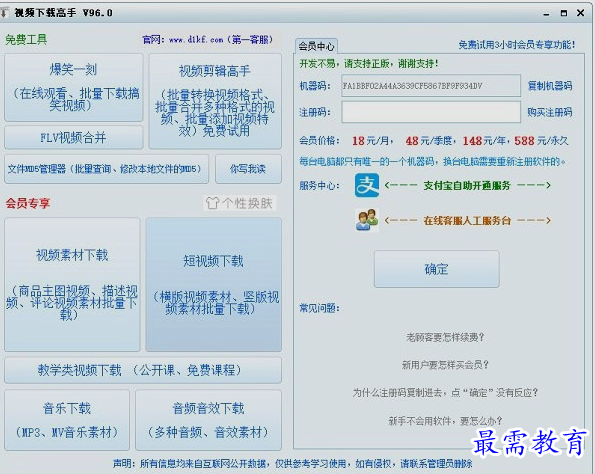Open the 个性换肤 skin changer
The width and height of the screenshot is (595, 474).
pos(239,203)
